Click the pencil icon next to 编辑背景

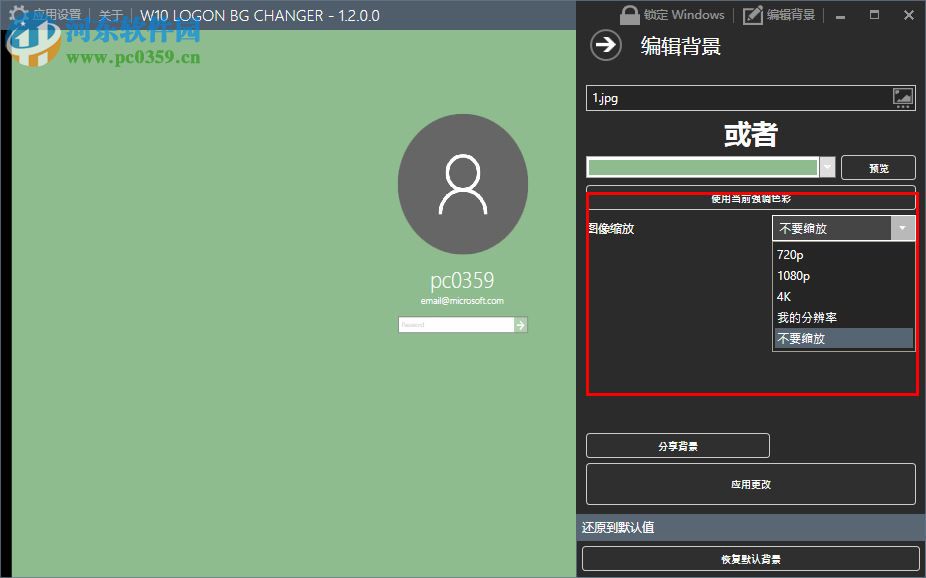[752, 14]
